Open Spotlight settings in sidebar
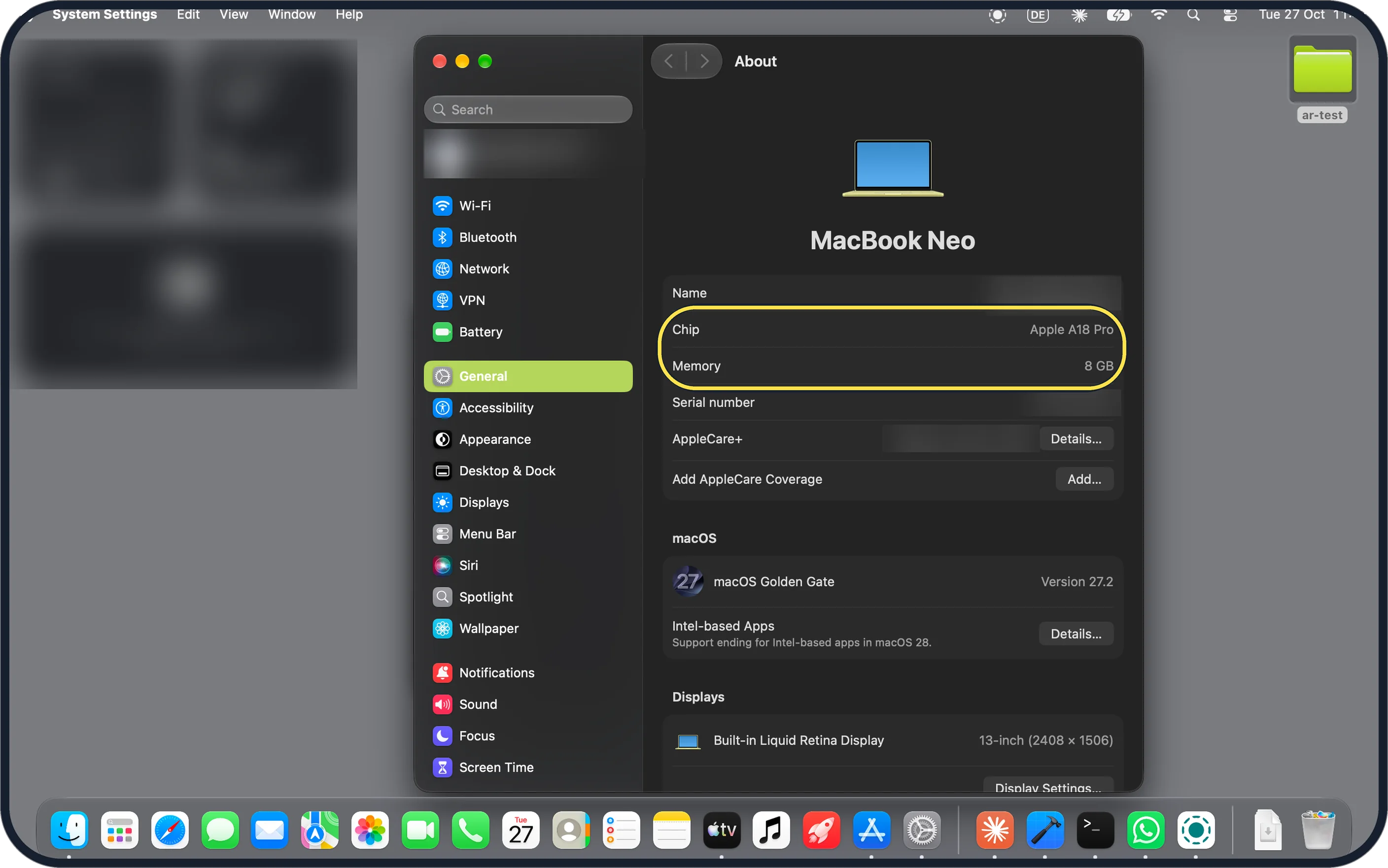The width and height of the screenshot is (1388, 868). (x=528, y=597)
